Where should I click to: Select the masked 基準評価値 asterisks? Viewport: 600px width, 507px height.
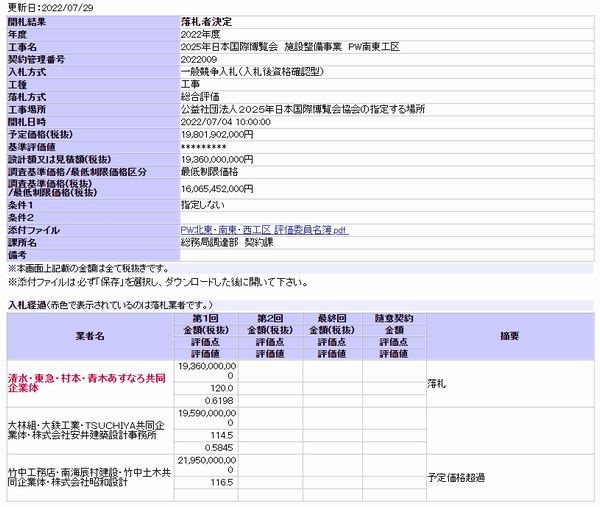[x=204, y=147]
